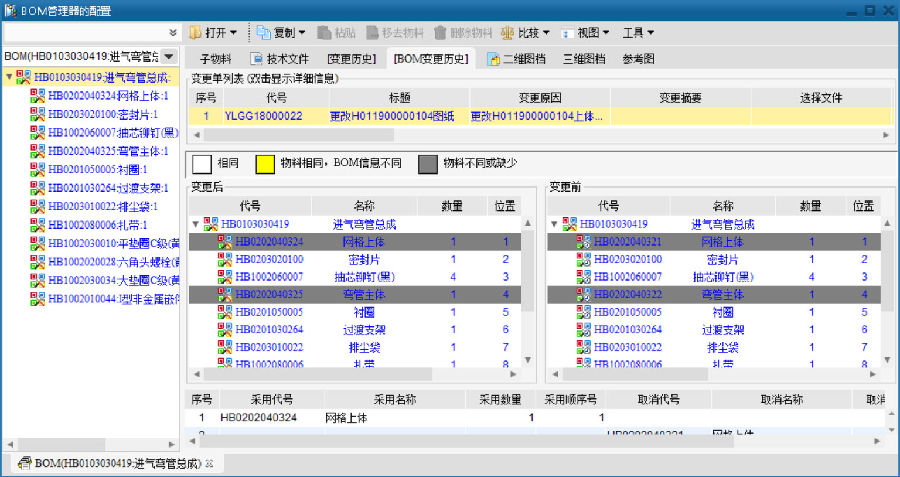Switch to the [变更历史] tab
900x477 pixels.
pyautogui.click(x=351, y=59)
